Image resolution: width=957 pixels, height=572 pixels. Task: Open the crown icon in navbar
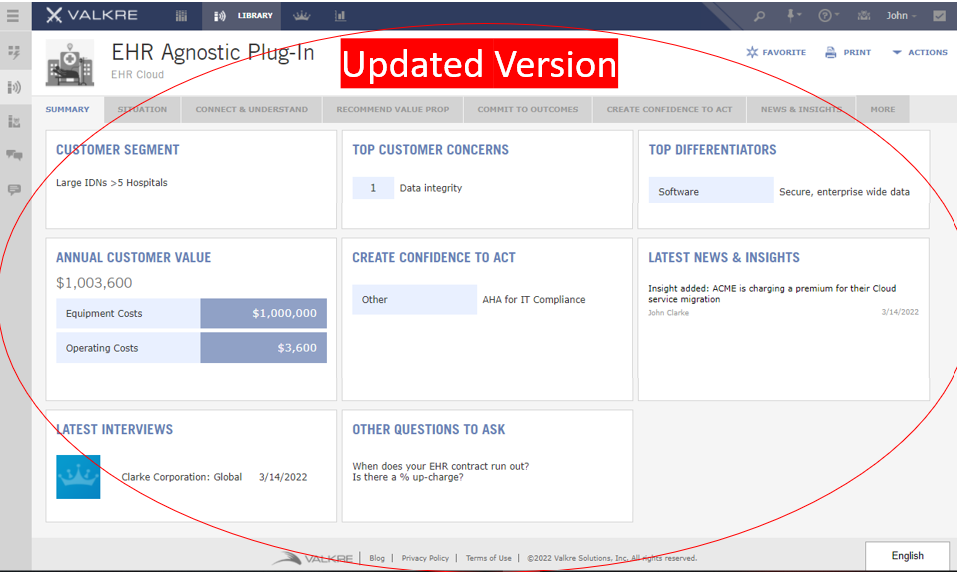[302, 16]
